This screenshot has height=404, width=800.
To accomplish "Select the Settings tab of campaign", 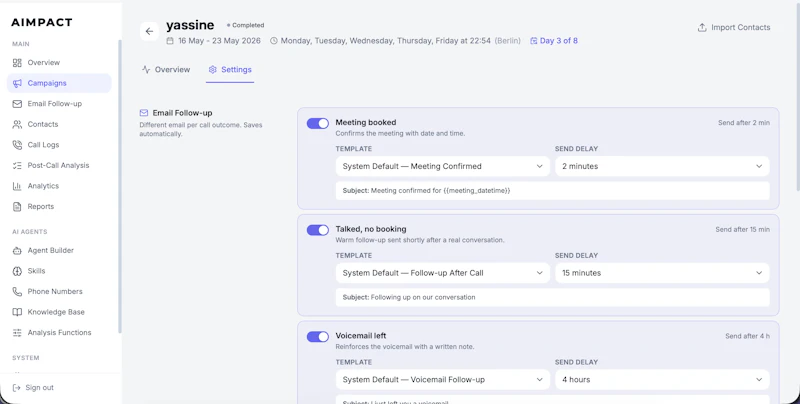I will tap(230, 69).
